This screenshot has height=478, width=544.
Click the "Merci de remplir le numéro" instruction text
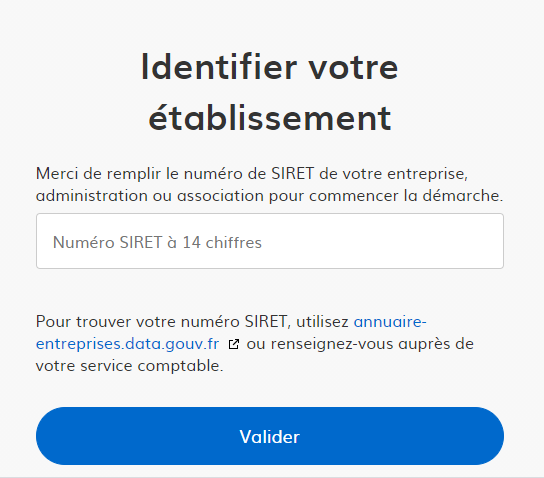tap(140, 174)
